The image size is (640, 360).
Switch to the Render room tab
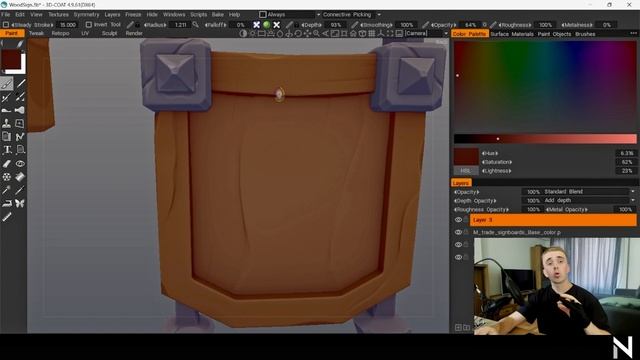point(134,33)
